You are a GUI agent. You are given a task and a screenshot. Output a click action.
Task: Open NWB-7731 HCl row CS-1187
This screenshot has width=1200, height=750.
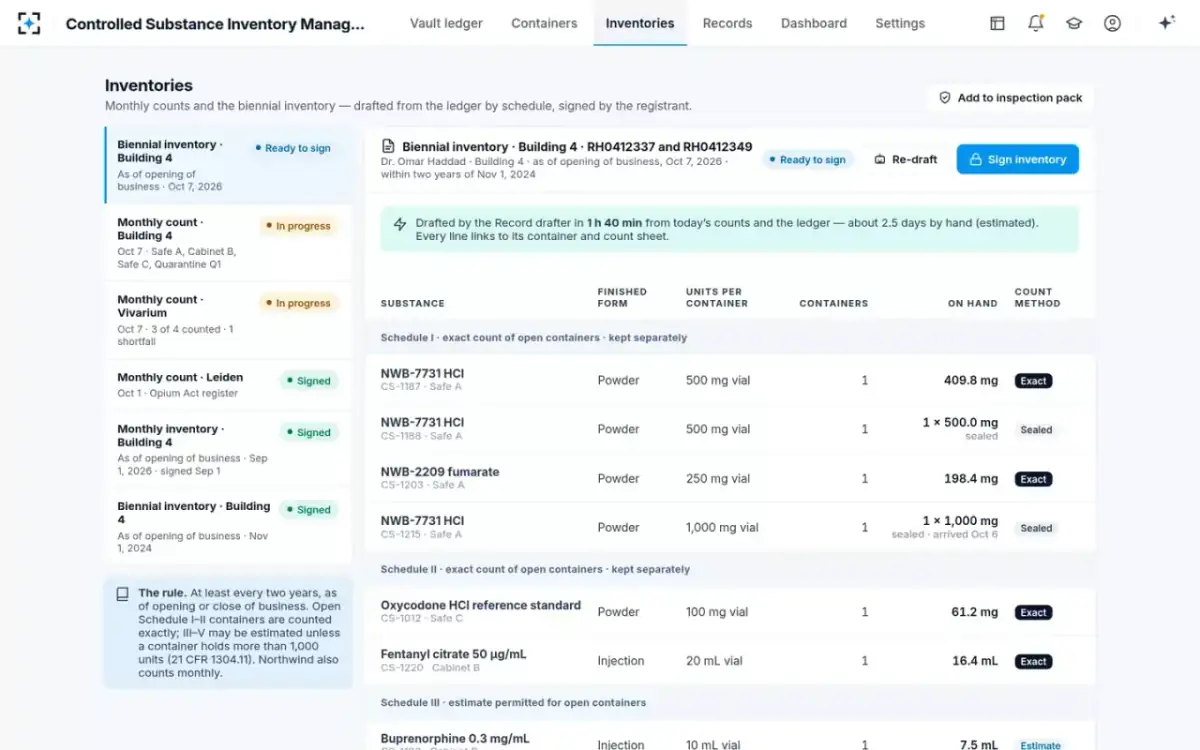729,379
